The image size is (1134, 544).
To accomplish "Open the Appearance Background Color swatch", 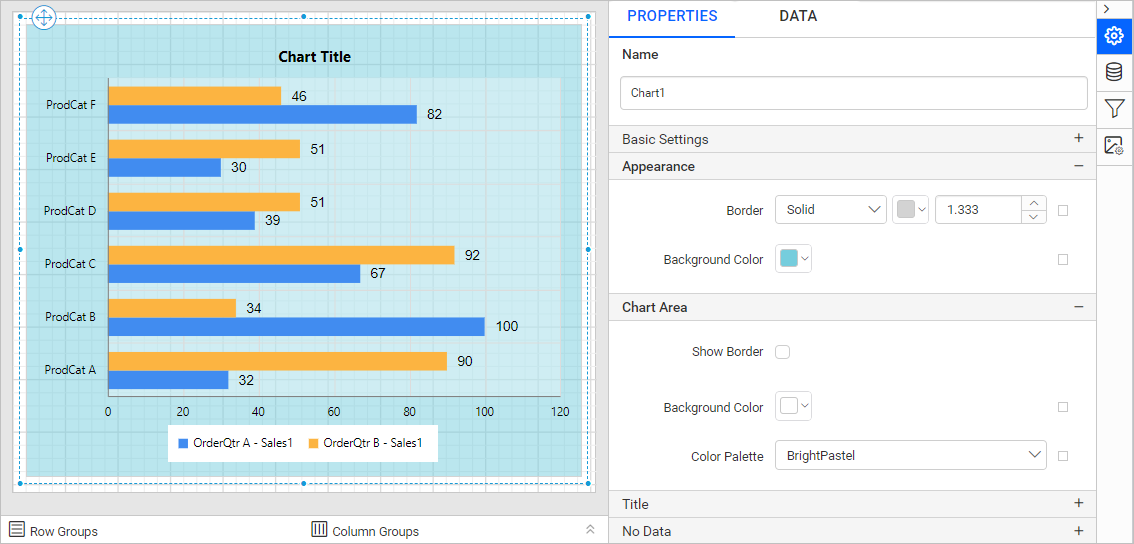I will pos(793,260).
